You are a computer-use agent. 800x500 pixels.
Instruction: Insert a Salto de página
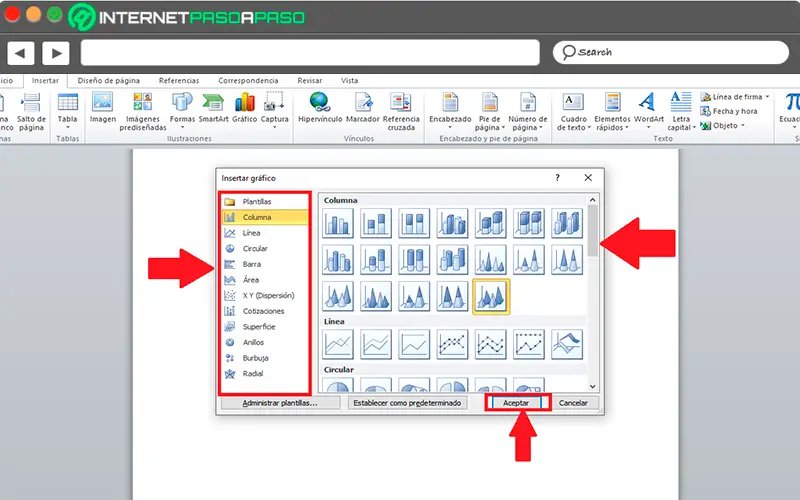coord(31,111)
